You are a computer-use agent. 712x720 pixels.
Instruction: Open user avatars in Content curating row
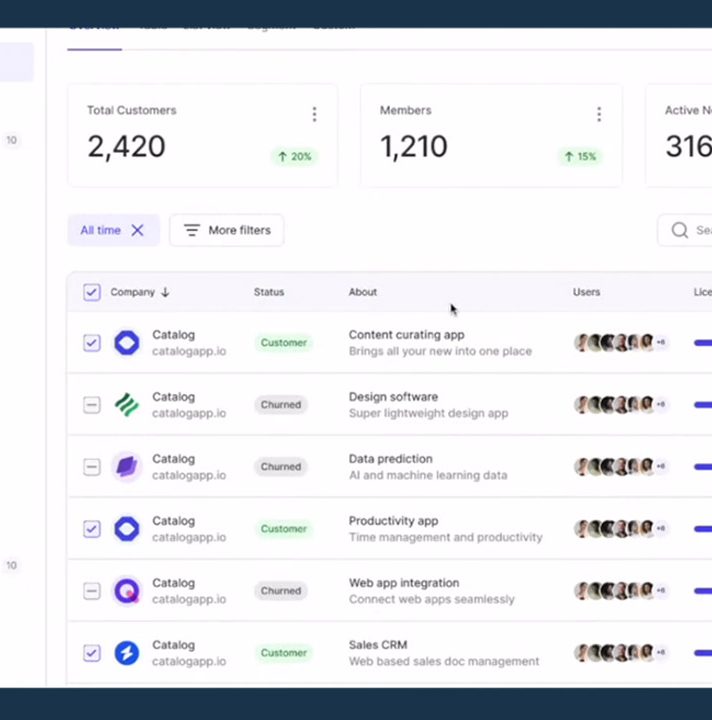[620, 343]
